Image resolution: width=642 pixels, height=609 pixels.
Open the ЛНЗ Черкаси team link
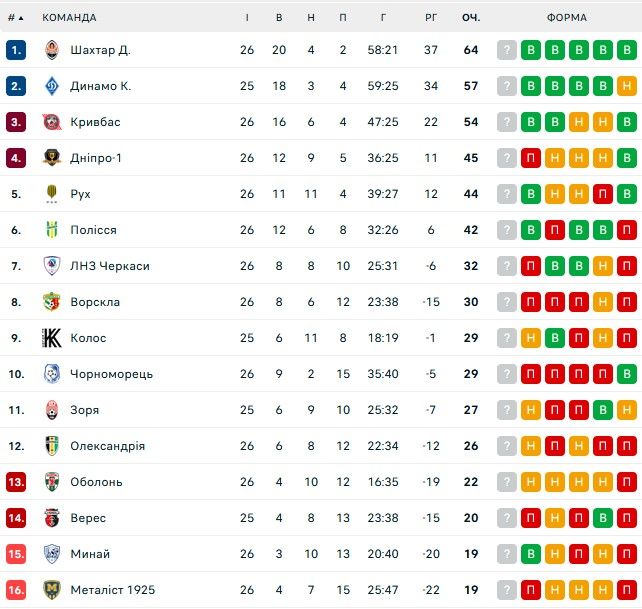click(110, 266)
